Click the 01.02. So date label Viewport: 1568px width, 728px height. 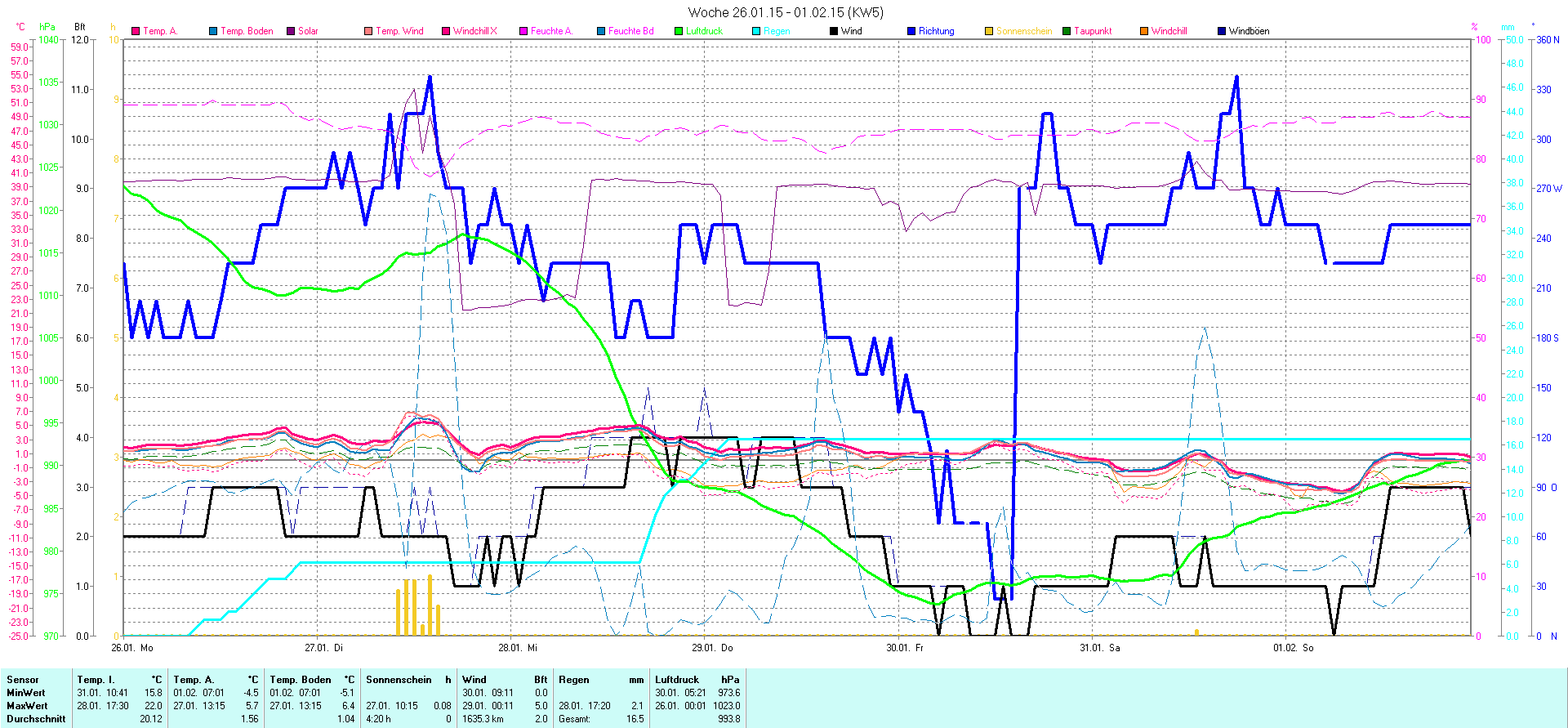(1293, 648)
